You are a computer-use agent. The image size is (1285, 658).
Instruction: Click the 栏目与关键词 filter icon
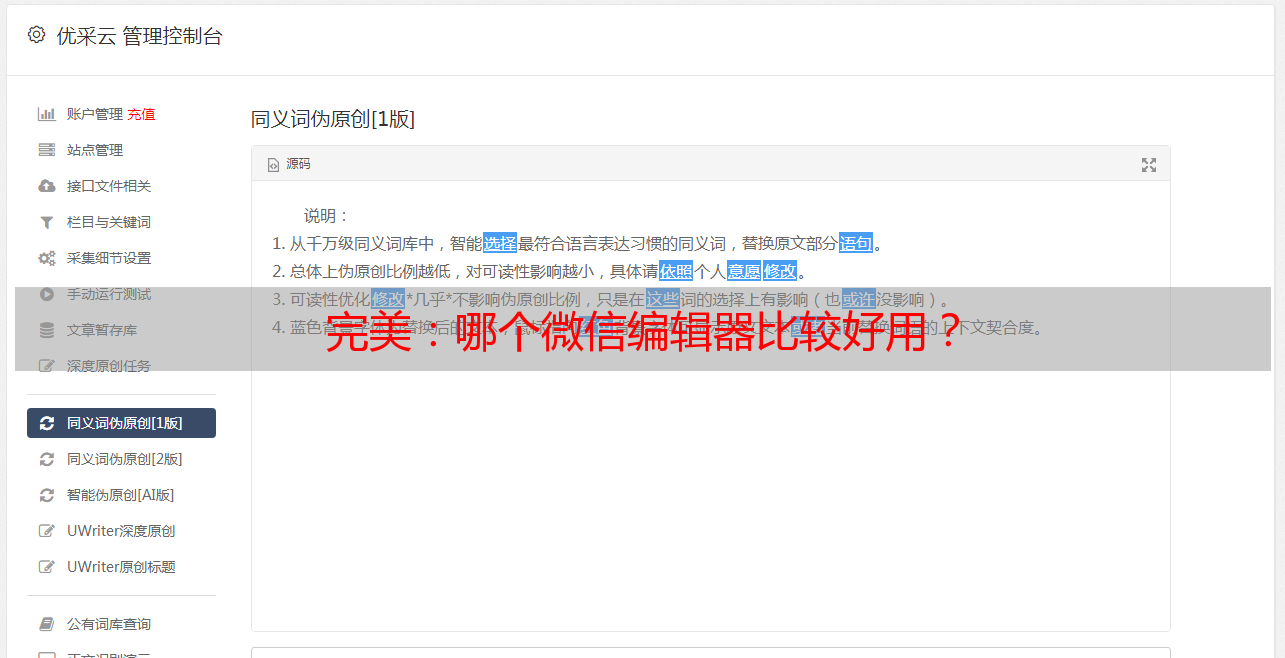tap(46, 222)
